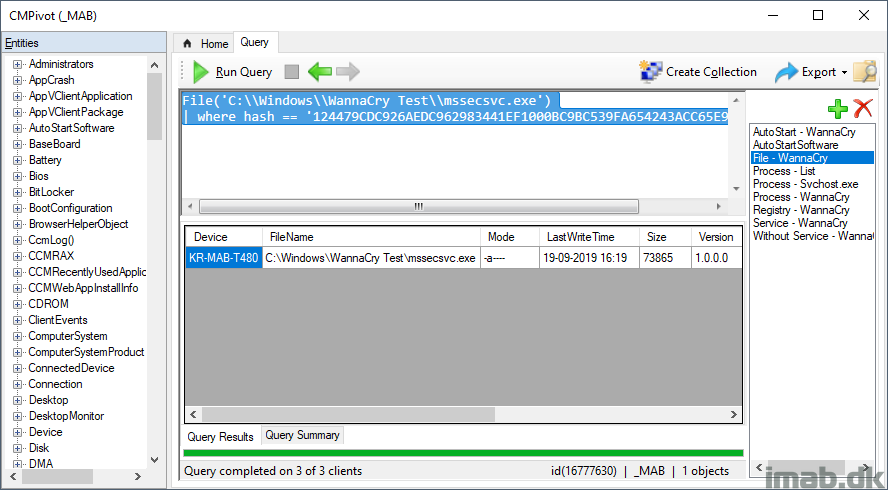Click the mssecsvc.exe file path cell
This screenshot has height=490, width=888.
(372, 258)
